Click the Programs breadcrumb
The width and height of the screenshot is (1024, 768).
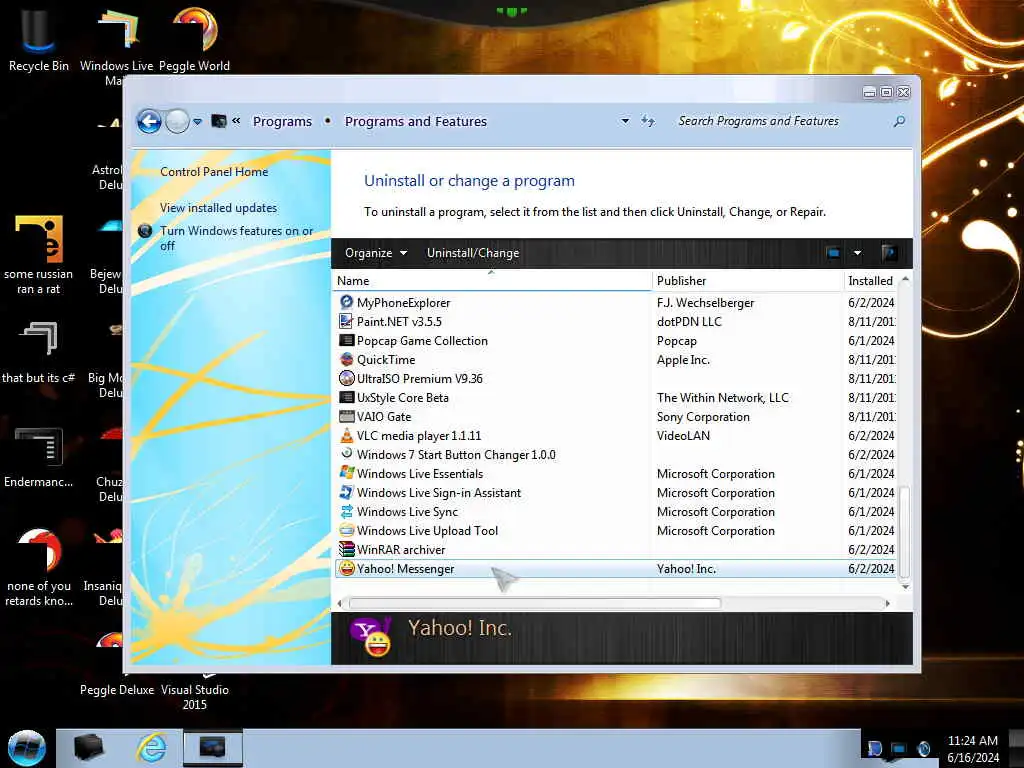pos(282,121)
